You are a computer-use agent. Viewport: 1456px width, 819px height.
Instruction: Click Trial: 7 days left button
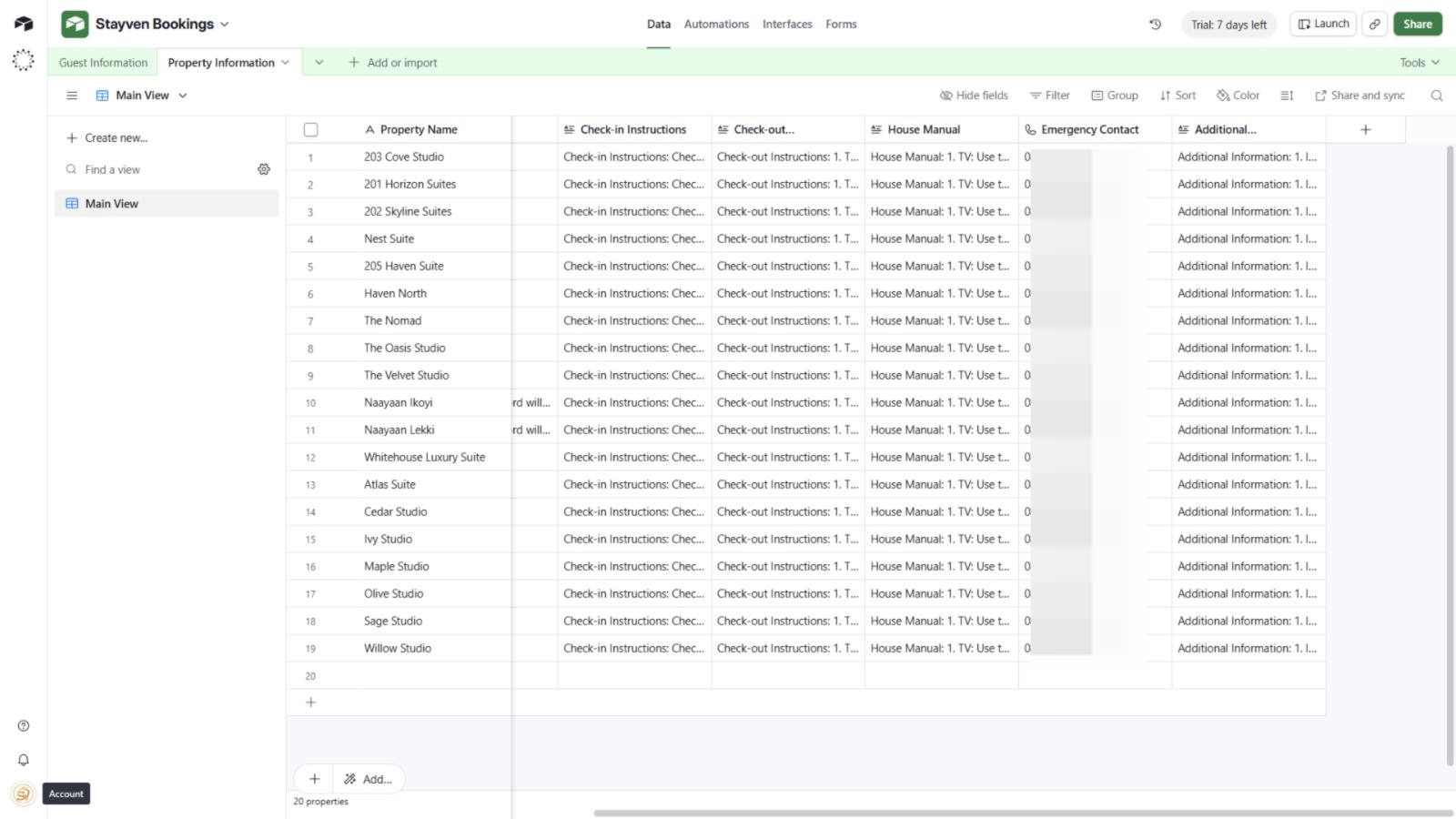pos(1228,25)
